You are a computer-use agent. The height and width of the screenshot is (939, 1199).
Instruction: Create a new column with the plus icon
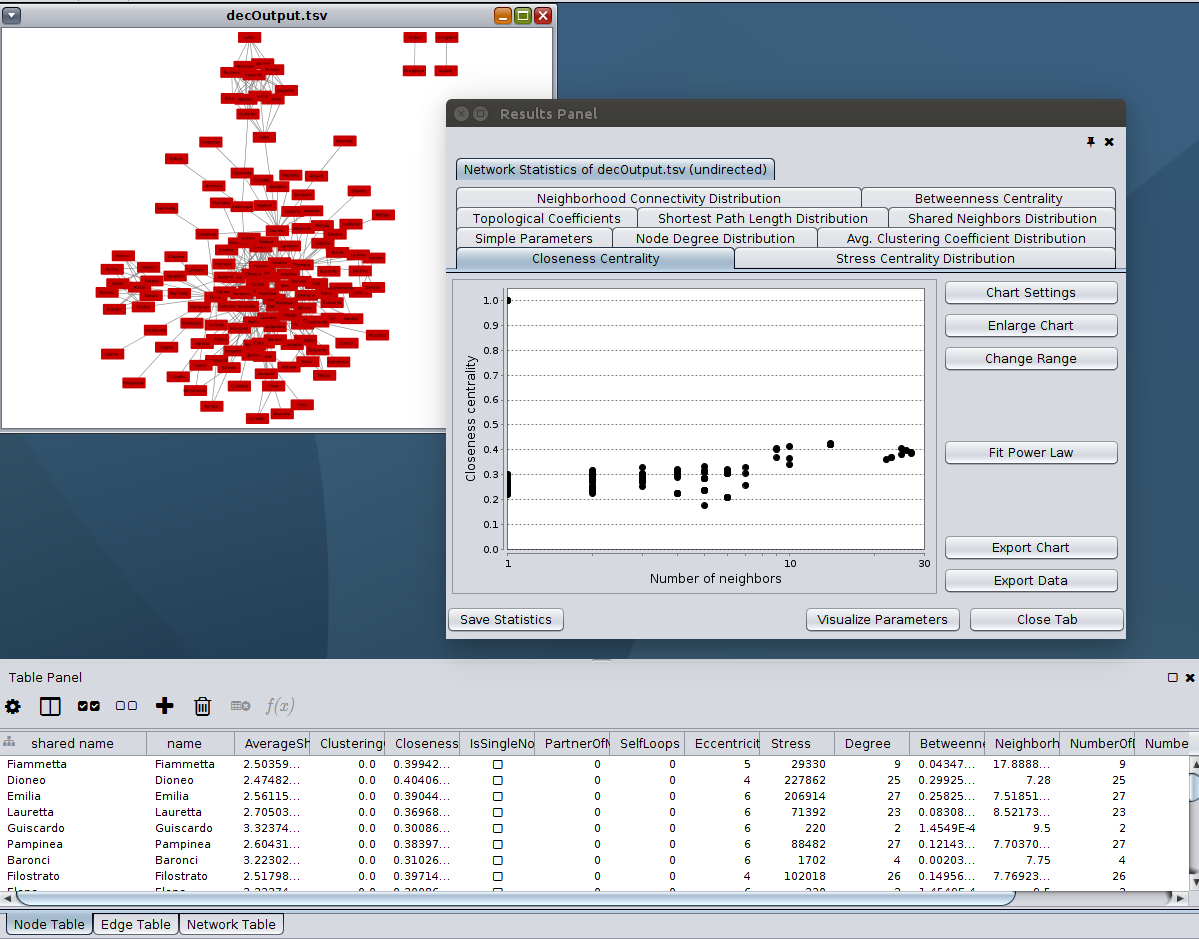[164, 706]
